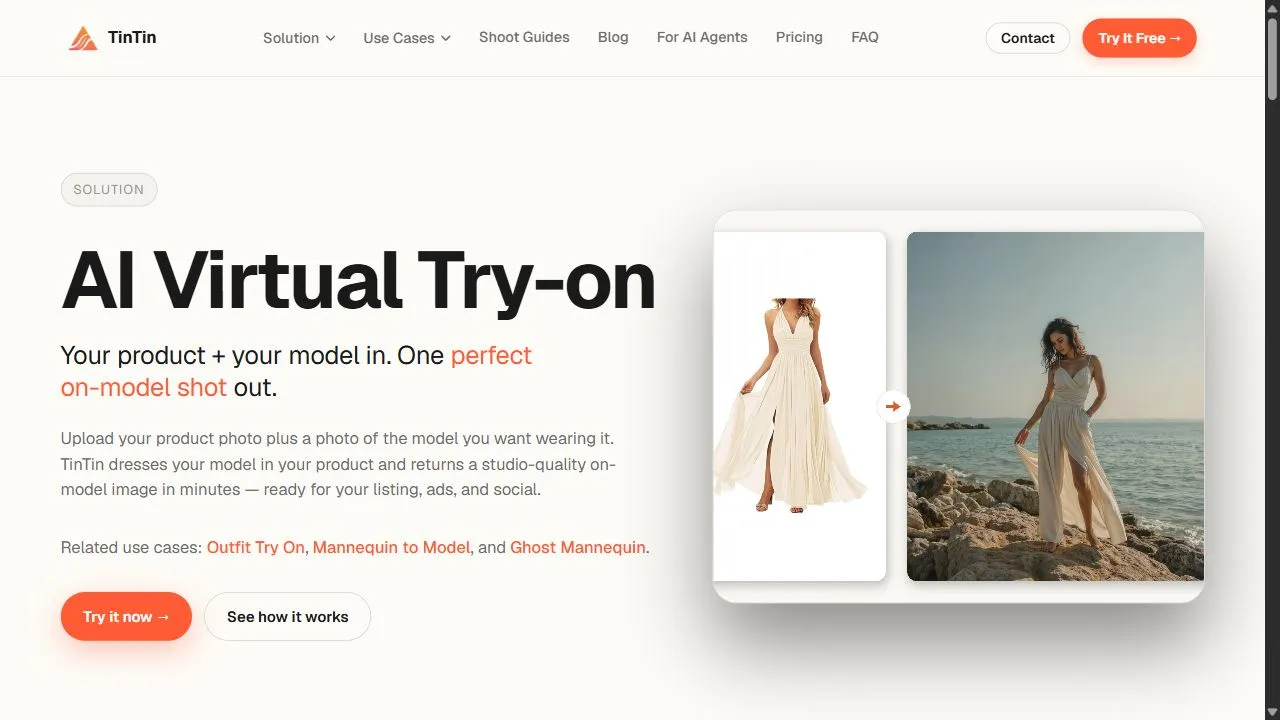Click the 'perfect on-model shot' orange text
Image resolution: width=1280 pixels, height=720 pixels.
[296, 371]
